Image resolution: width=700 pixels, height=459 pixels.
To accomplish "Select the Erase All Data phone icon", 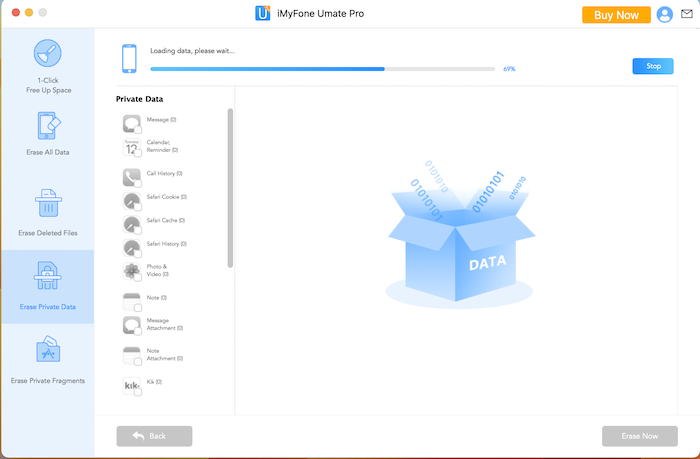I will pyautogui.click(x=48, y=126).
